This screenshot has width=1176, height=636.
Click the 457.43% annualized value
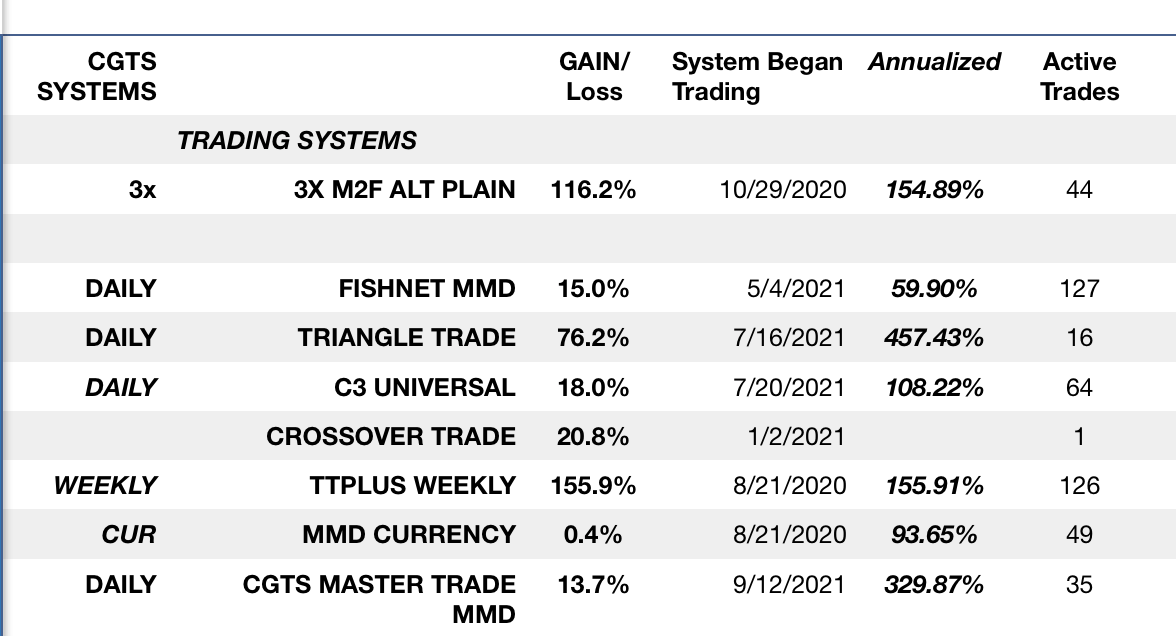[x=934, y=338]
